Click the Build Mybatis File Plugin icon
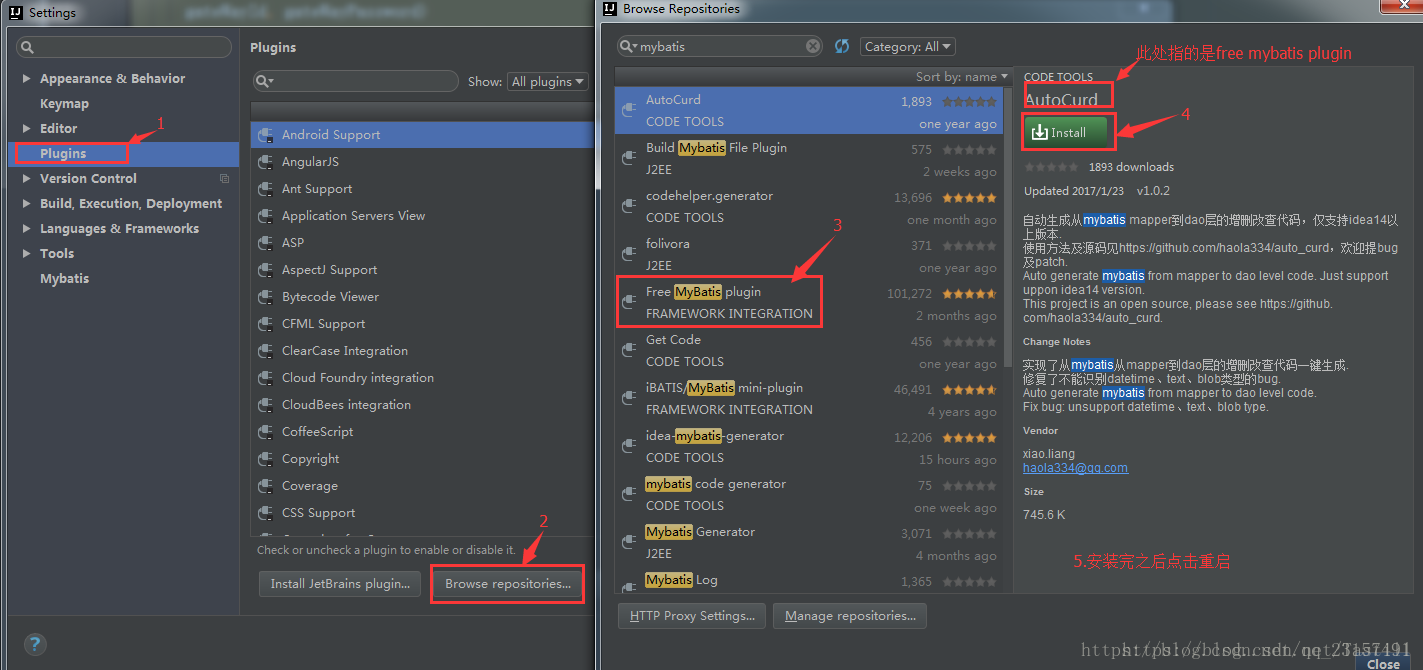This screenshot has height=670, width=1423. point(629,158)
